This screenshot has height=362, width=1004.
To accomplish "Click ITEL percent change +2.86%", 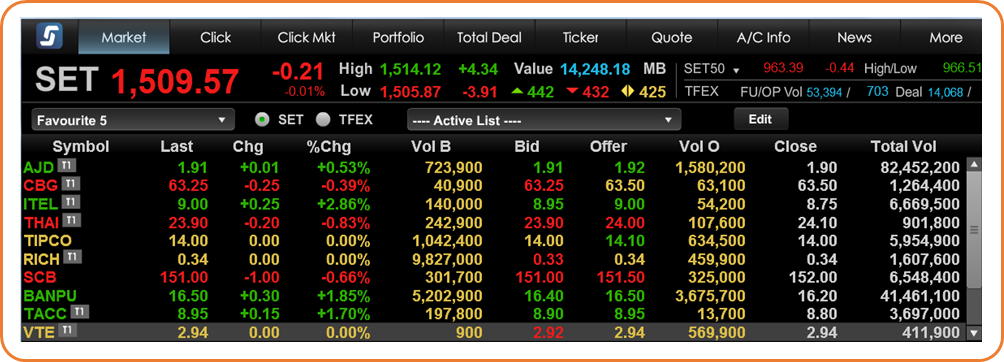I will click(x=343, y=204).
